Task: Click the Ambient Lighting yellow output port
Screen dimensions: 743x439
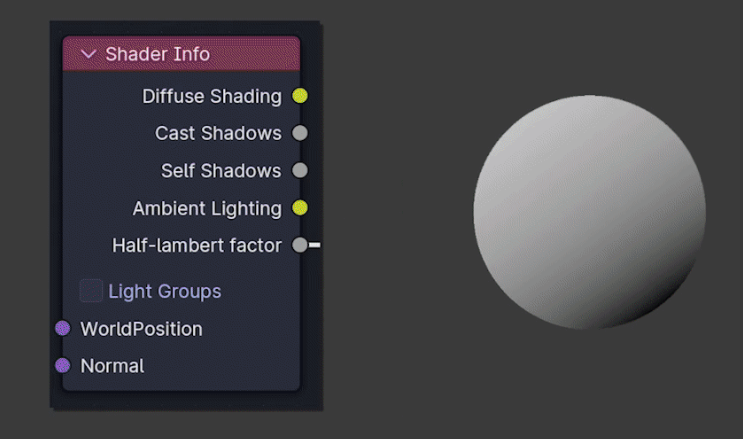Action: click(x=299, y=208)
